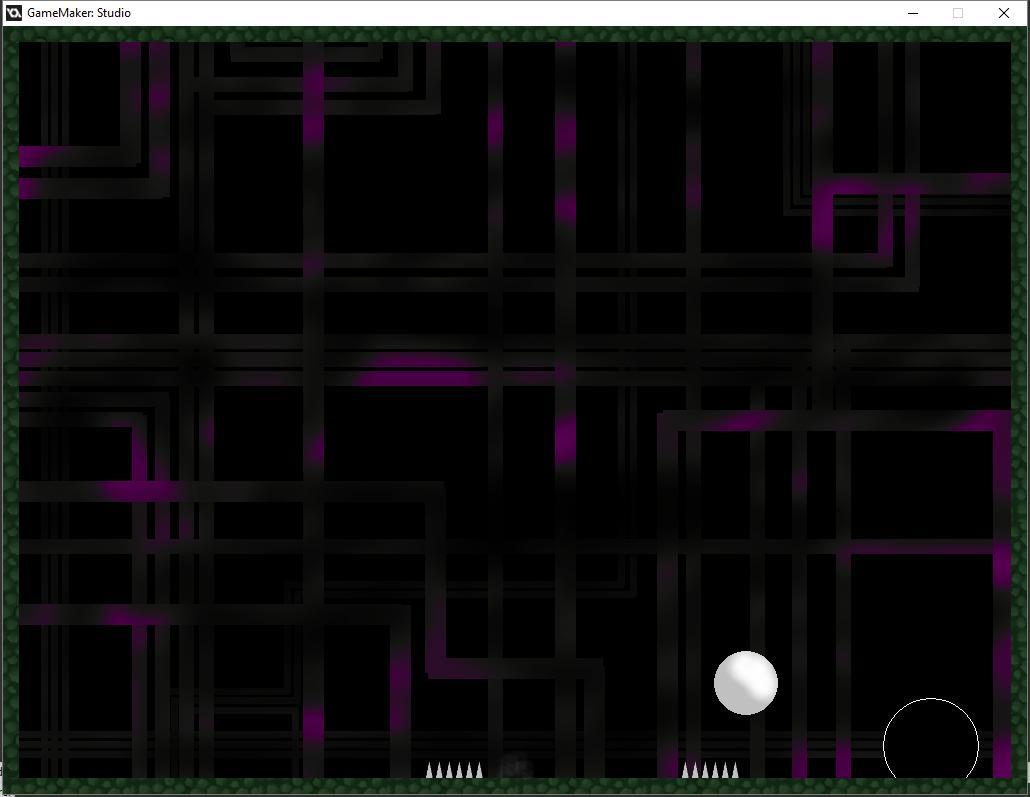Viewport: 1030px width, 797px height.
Task: Click the grey smoke puff beside left spikes
Action: 514,767
